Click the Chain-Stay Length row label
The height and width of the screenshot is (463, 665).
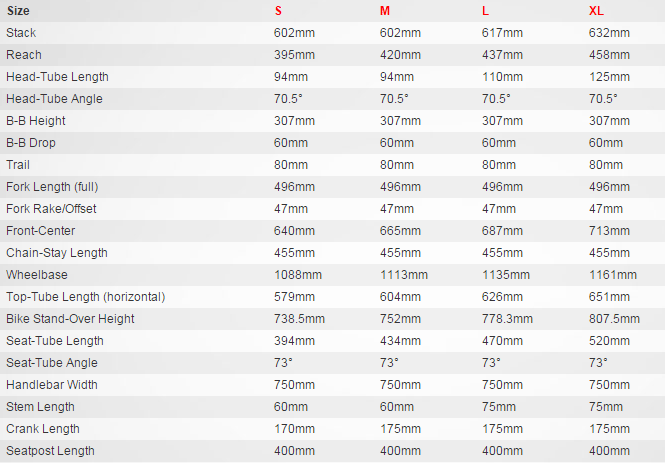[x=56, y=253]
